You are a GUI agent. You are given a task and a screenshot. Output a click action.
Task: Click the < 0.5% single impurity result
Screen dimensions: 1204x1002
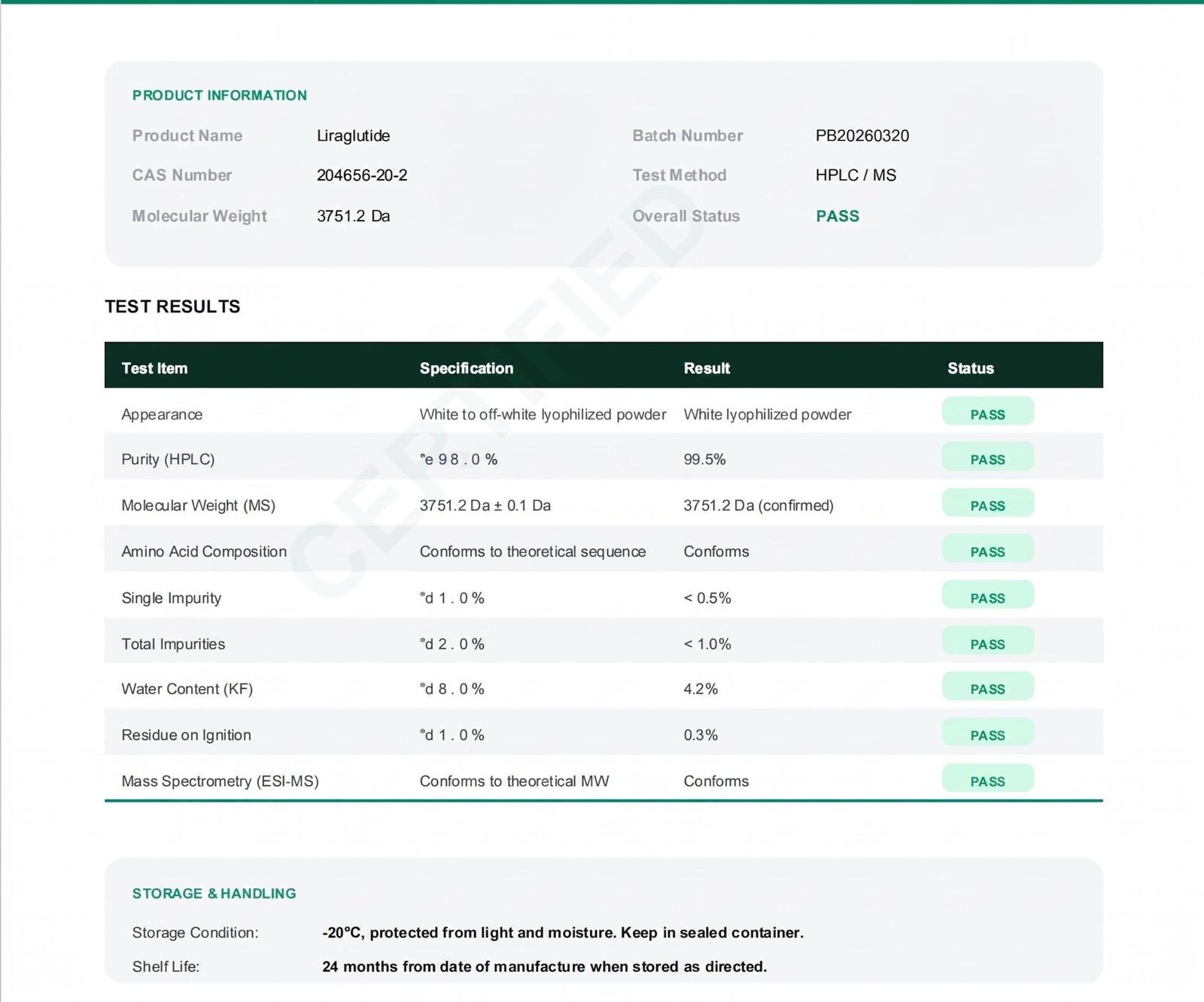pyautogui.click(x=707, y=598)
